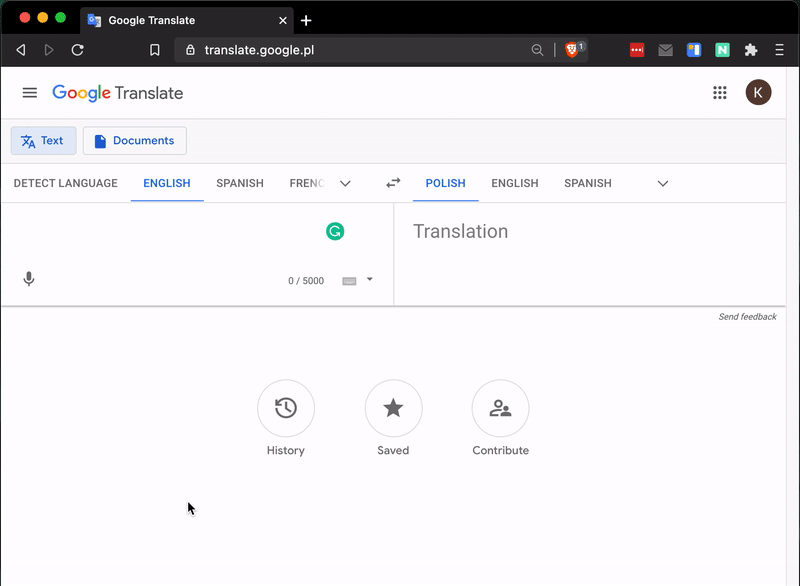Open the browser main menu

[779, 50]
